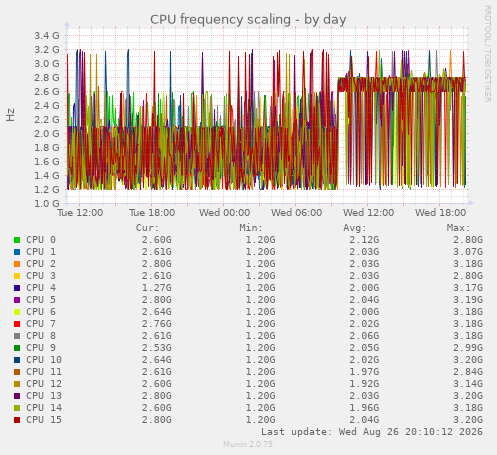The width and height of the screenshot is (497, 455).
Task: Click the 'Hz' vertical axis label
Action: pyautogui.click(x=10, y=115)
